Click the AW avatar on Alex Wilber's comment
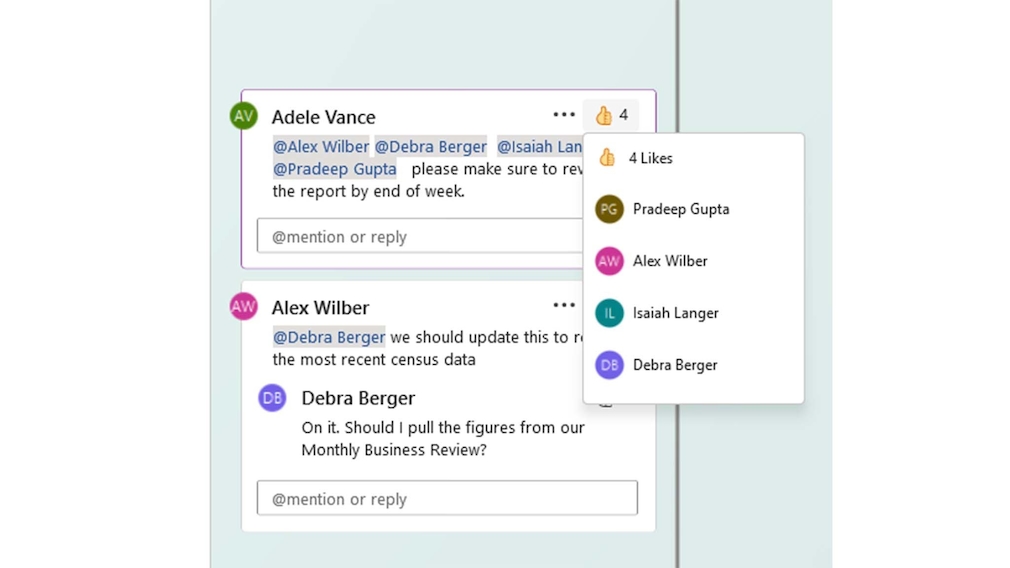This screenshot has width=1010, height=568. click(x=243, y=307)
